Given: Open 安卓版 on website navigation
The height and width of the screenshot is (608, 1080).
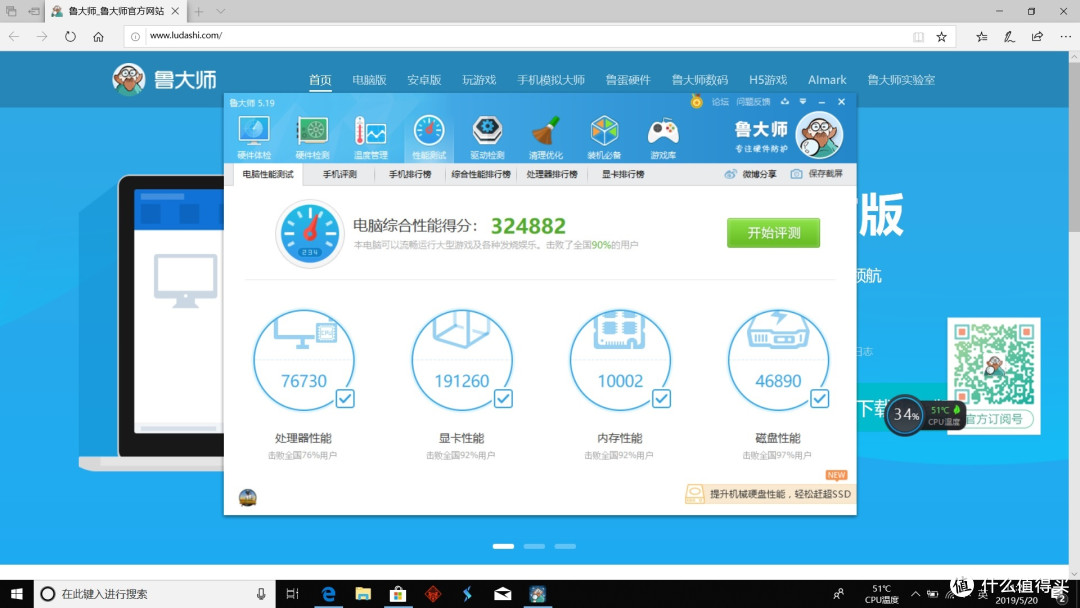Looking at the screenshot, I should (x=424, y=80).
